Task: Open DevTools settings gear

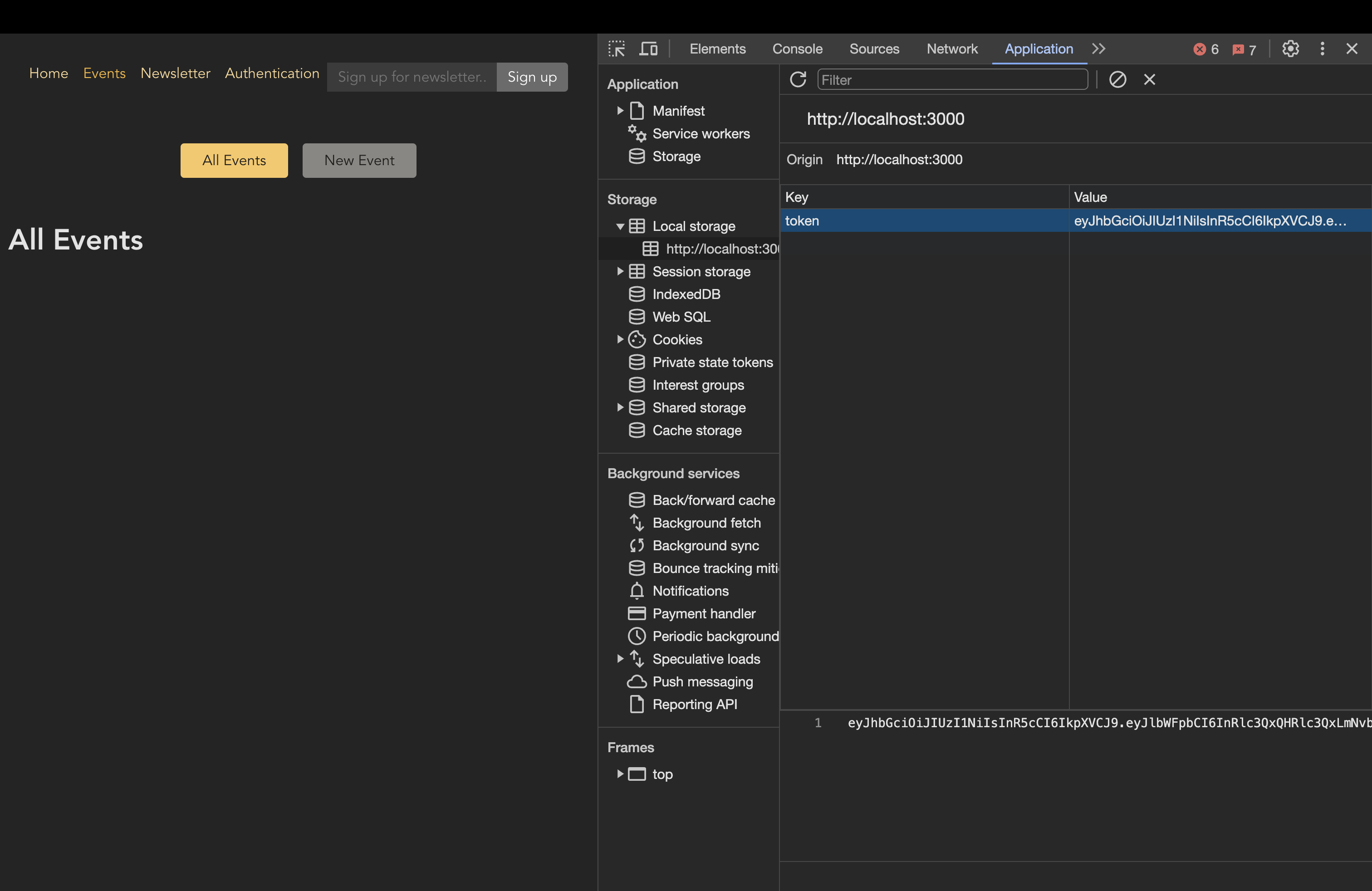Action: tap(1290, 49)
